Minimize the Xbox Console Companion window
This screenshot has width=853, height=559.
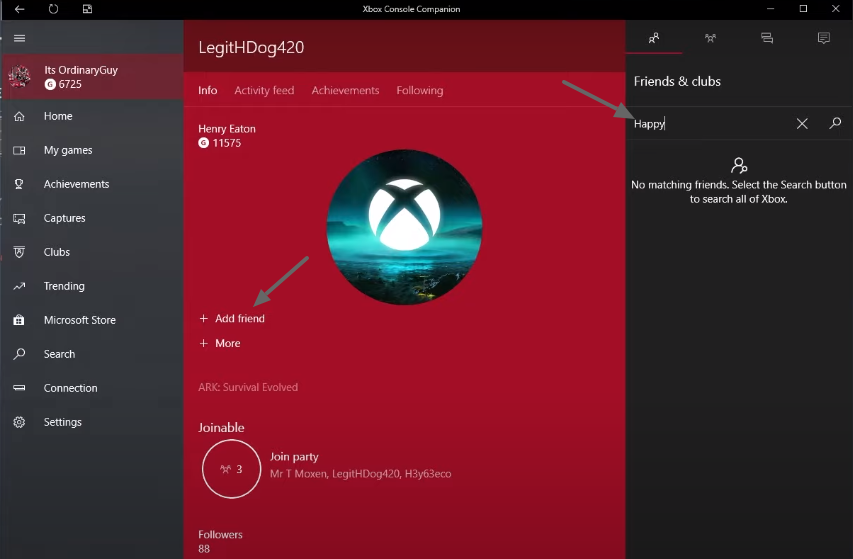tap(770, 9)
